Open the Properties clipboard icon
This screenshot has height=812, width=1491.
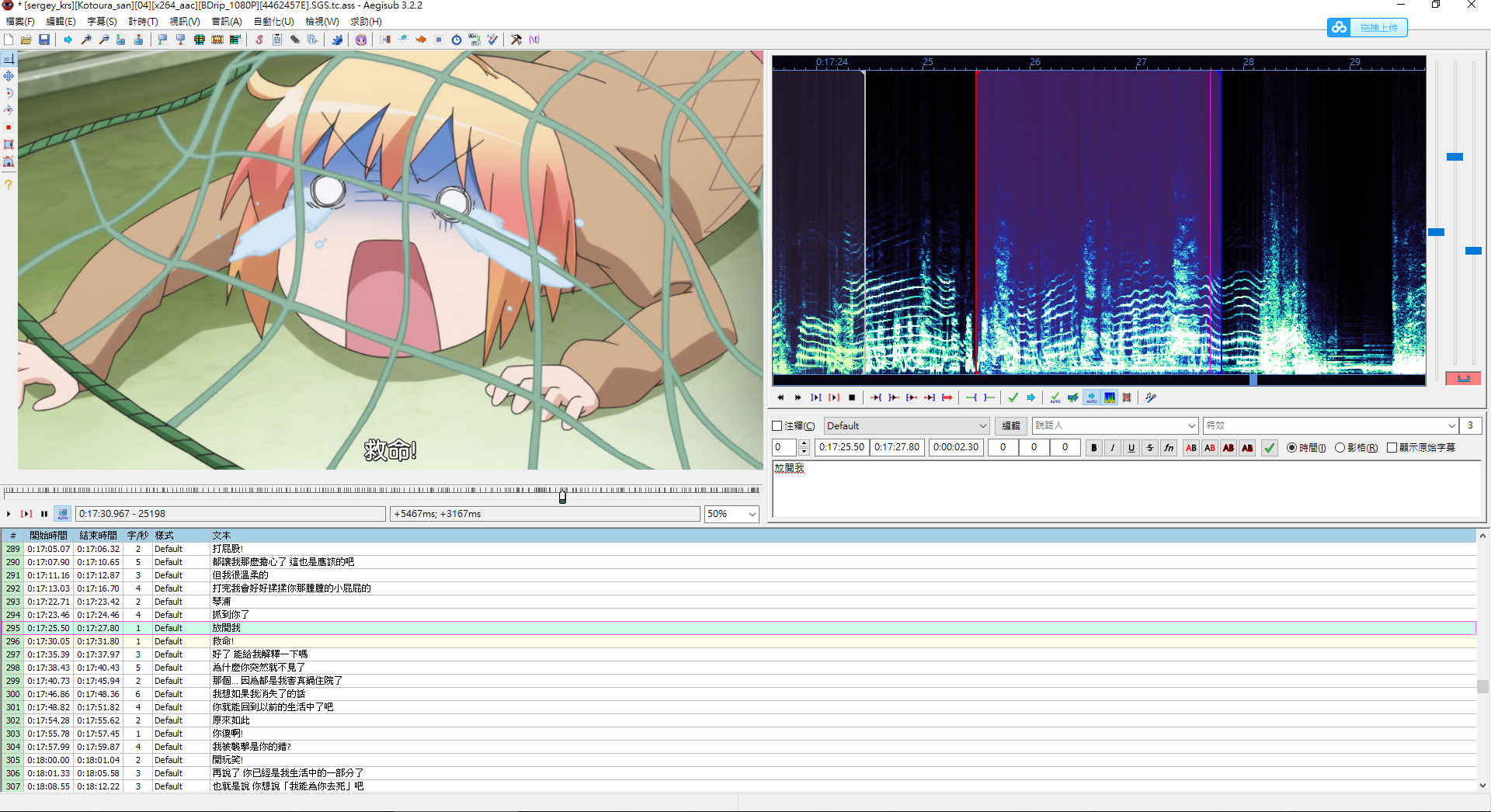[x=277, y=40]
